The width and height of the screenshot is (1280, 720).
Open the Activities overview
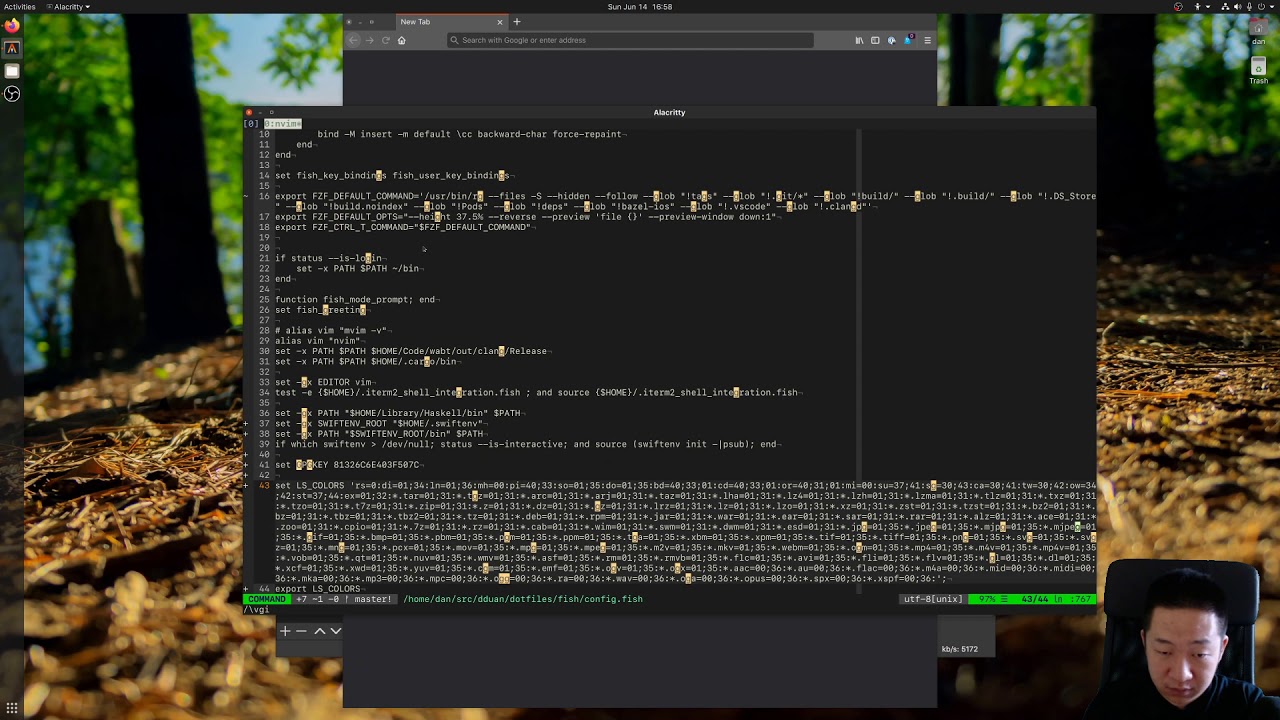click(x=19, y=7)
